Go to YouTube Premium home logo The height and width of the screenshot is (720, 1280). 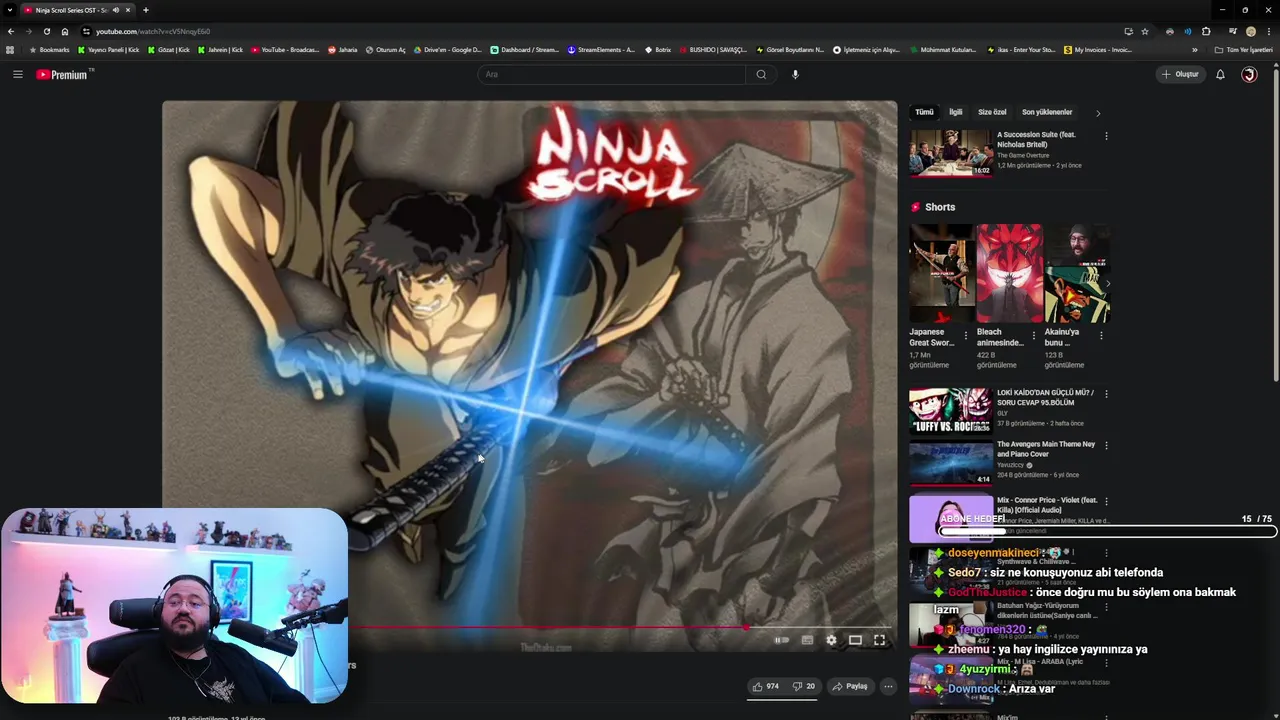pyautogui.click(x=64, y=74)
